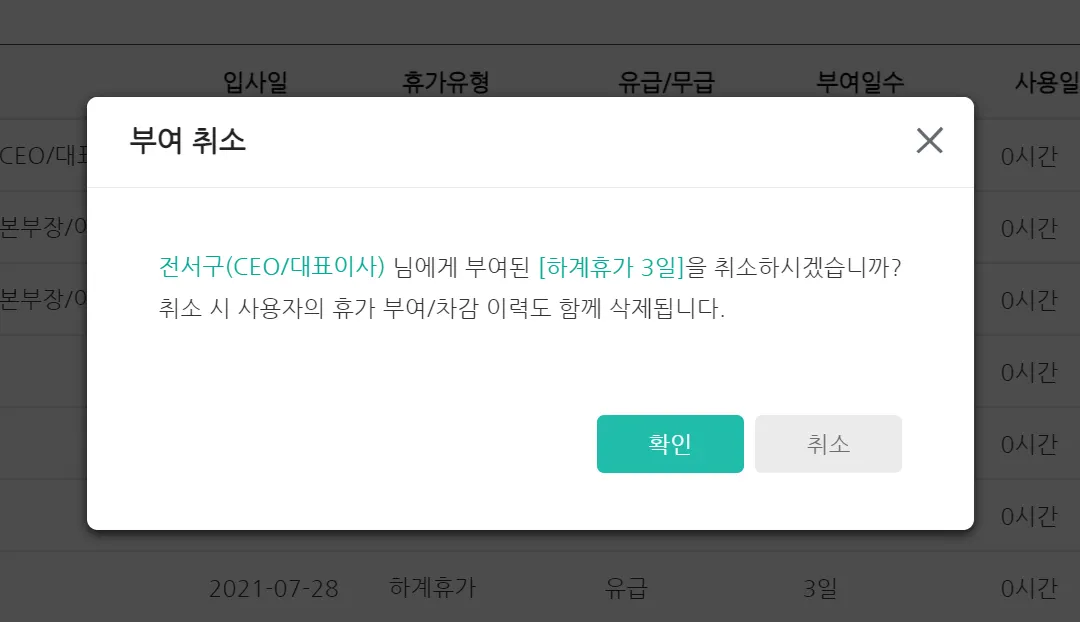Click the gray 취소 button

click(828, 444)
